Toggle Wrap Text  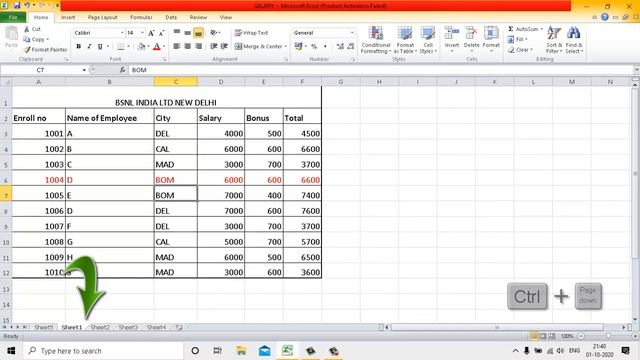click(251, 33)
